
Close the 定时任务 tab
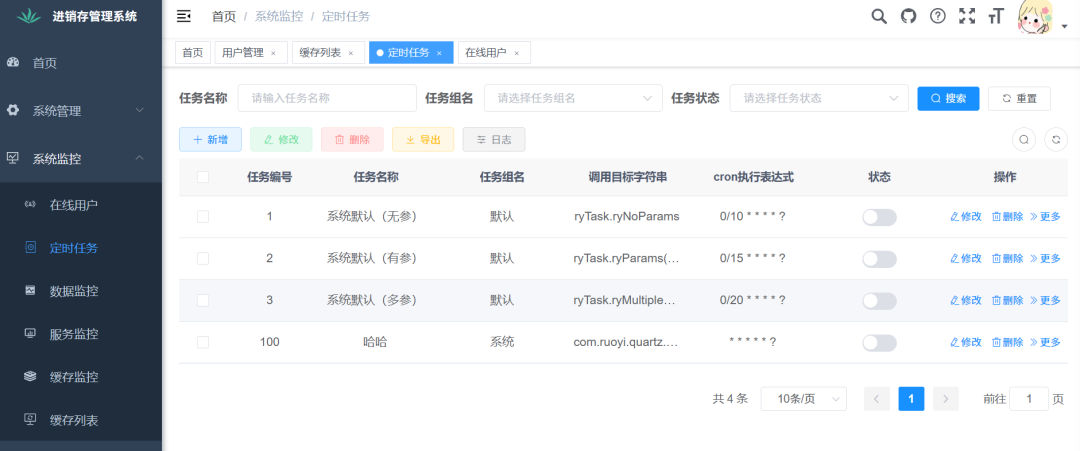pos(439,53)
